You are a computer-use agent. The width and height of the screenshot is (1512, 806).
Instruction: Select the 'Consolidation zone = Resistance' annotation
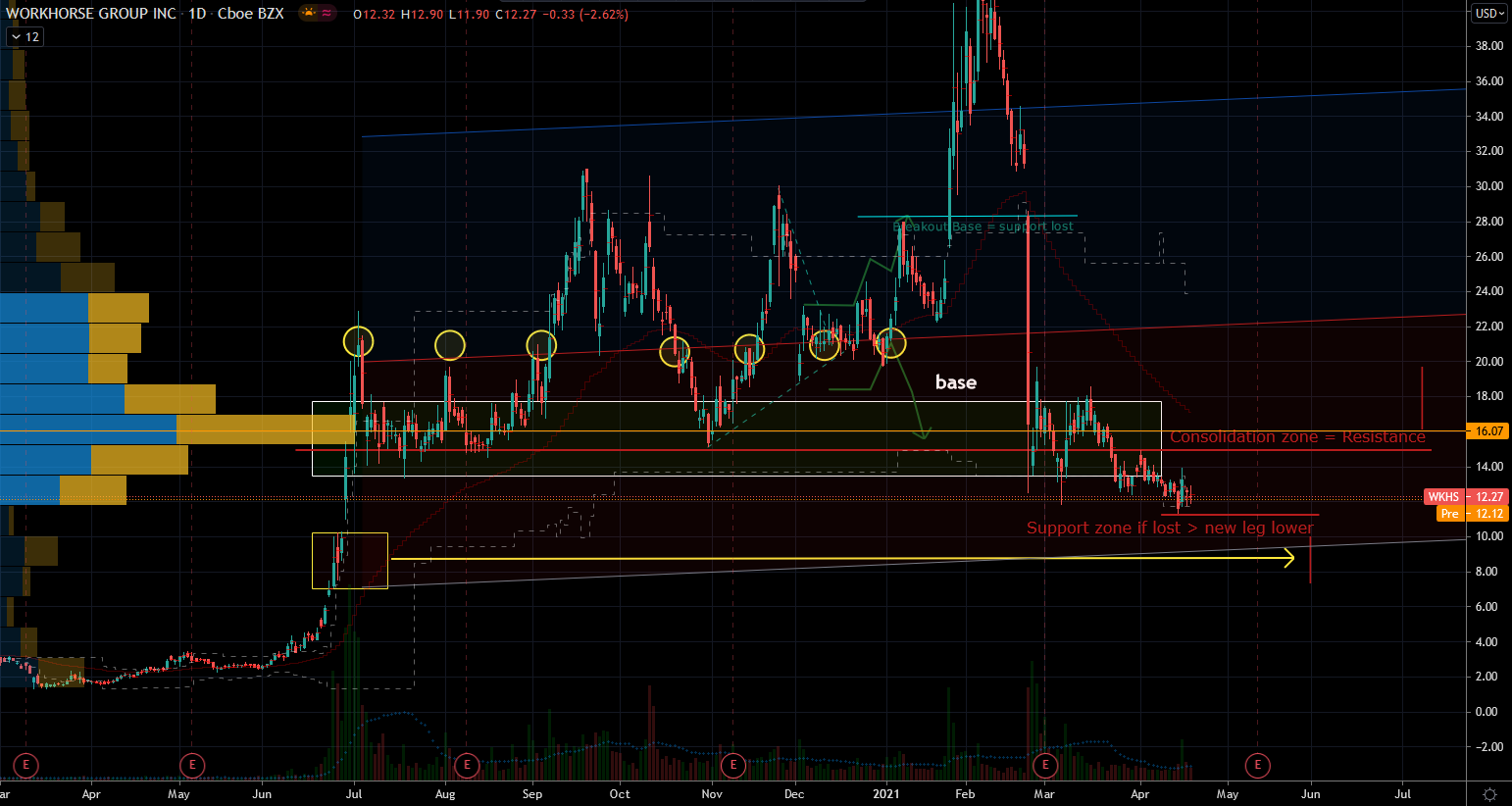1297,437
